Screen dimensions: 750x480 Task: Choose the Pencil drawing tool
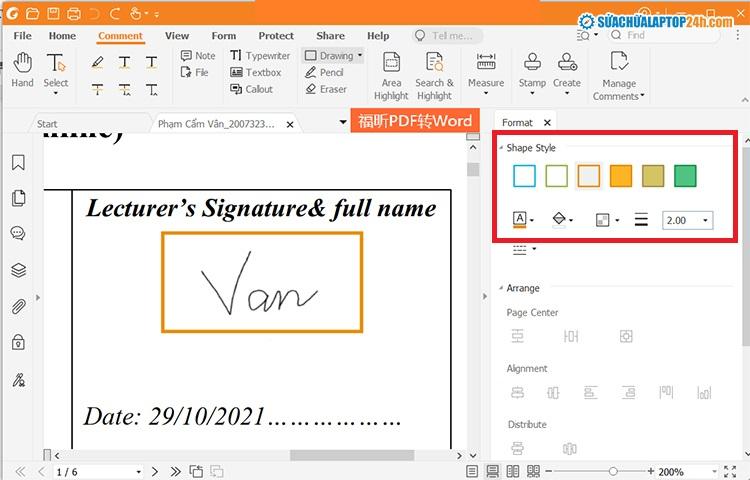(x=324, y=72)
